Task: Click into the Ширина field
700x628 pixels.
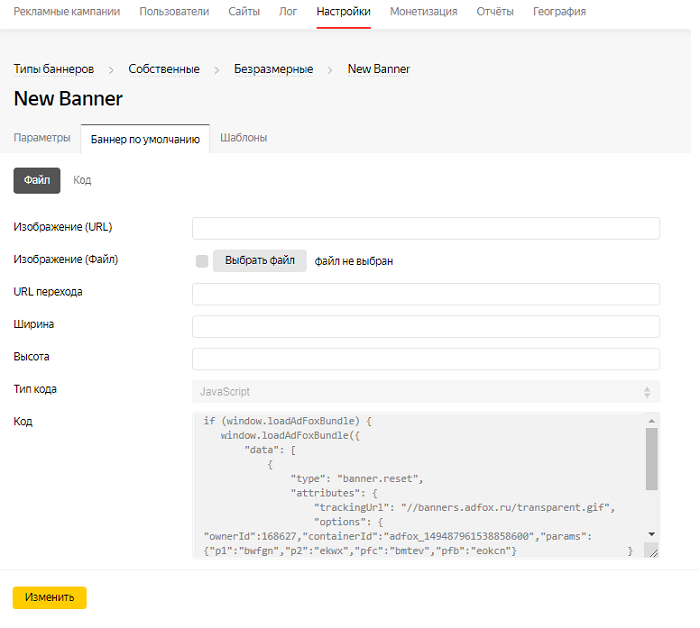Action: point(425,327)
